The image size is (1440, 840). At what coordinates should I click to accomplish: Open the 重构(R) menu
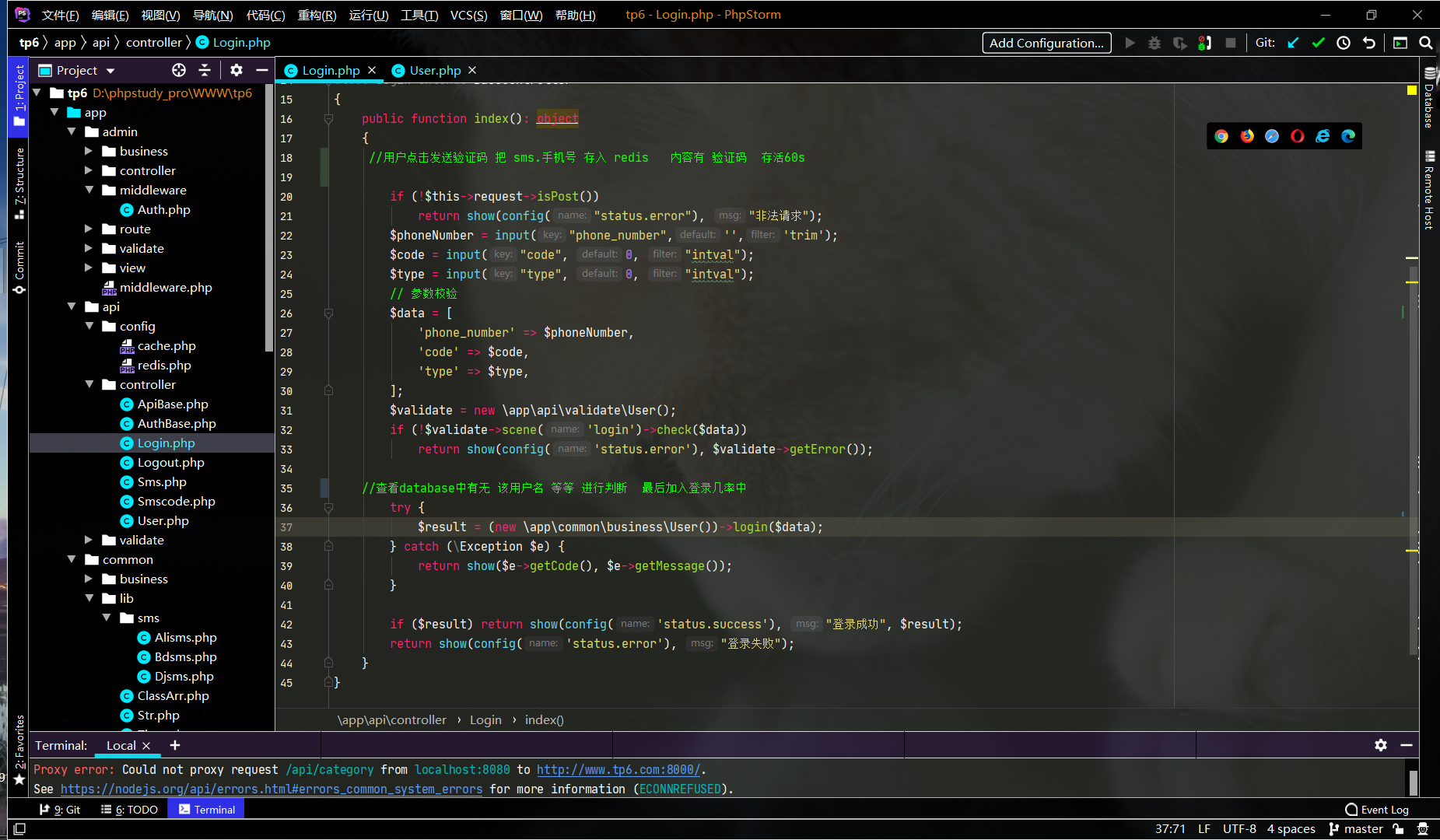(x=317, y=15)
